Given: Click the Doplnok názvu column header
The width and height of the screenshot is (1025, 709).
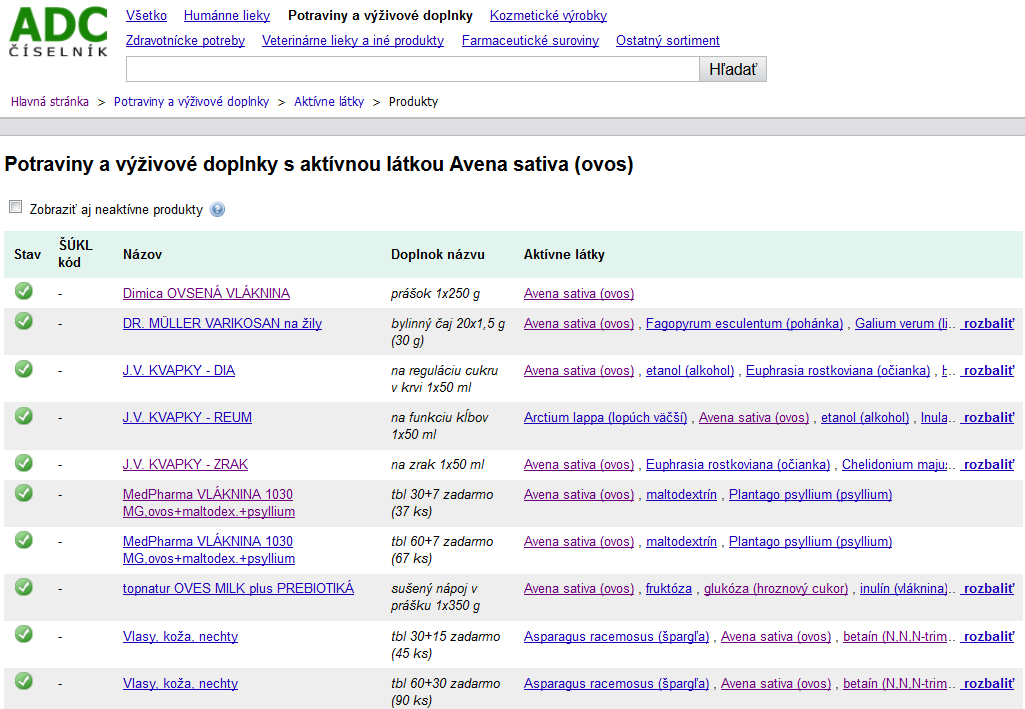Looking at the screenshot, I should click(438, 255).
